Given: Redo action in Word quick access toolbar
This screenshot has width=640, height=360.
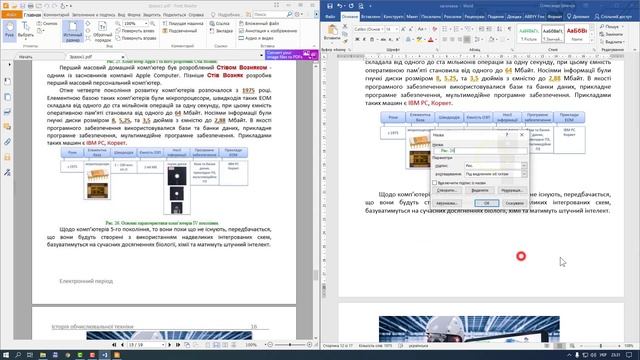Looking at the screenshot, I should tap(351, 6).
